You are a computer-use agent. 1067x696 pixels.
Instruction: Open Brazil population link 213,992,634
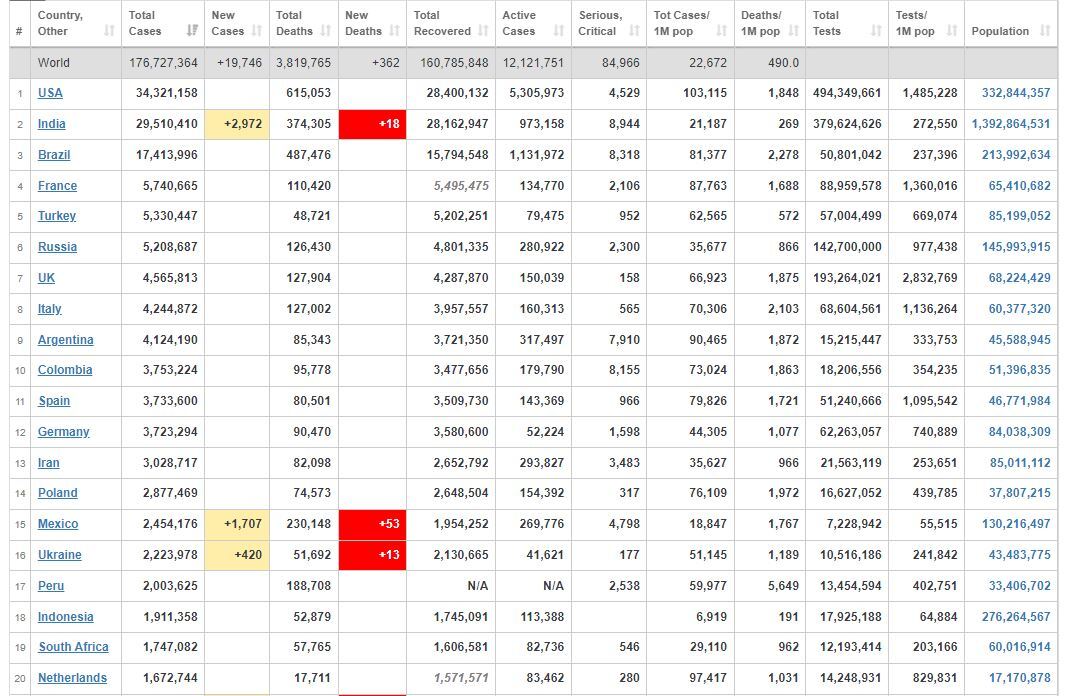click(1016, 155)
